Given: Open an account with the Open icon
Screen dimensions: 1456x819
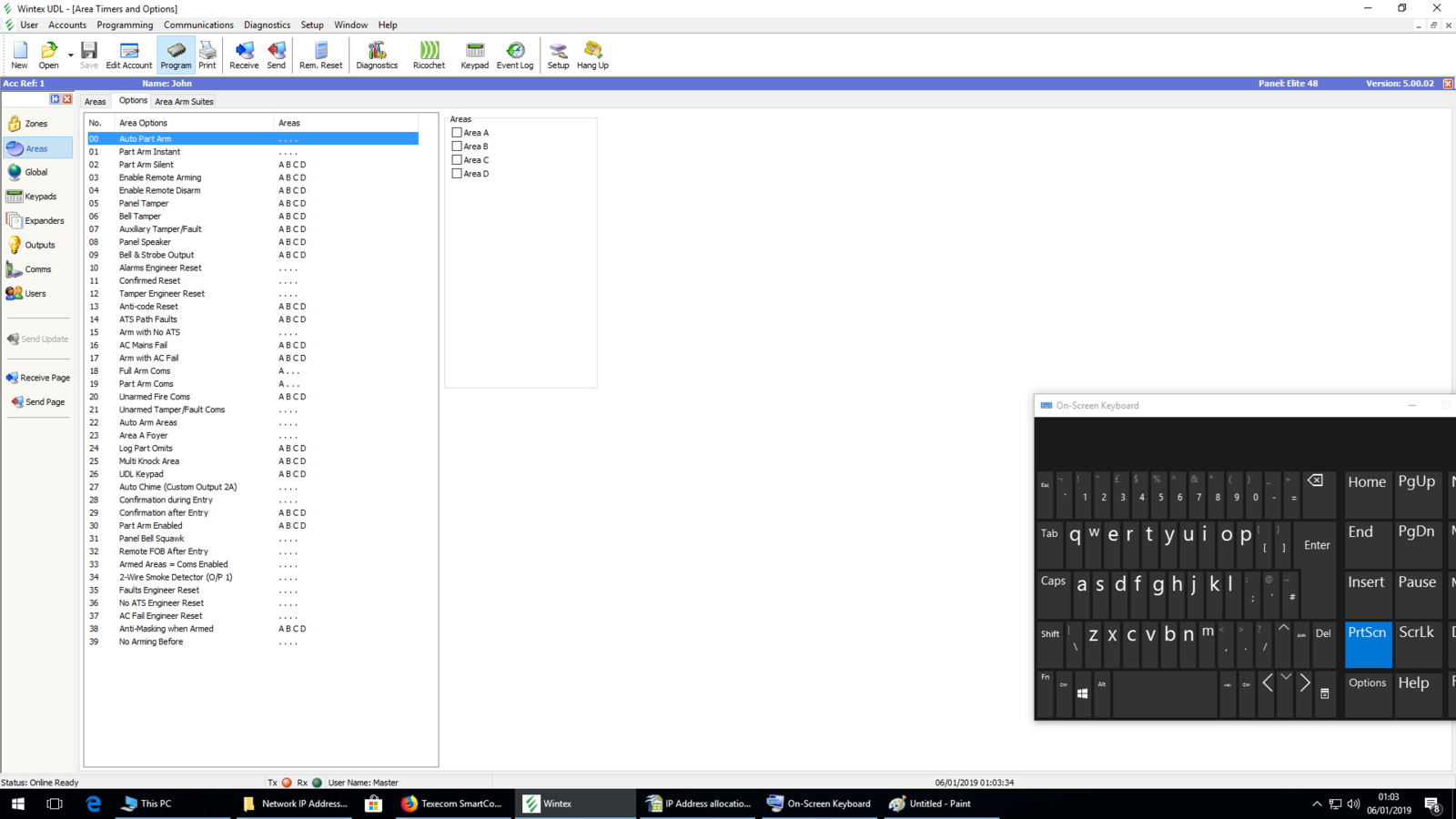Looking at the screenshot, I should (48, 55).
